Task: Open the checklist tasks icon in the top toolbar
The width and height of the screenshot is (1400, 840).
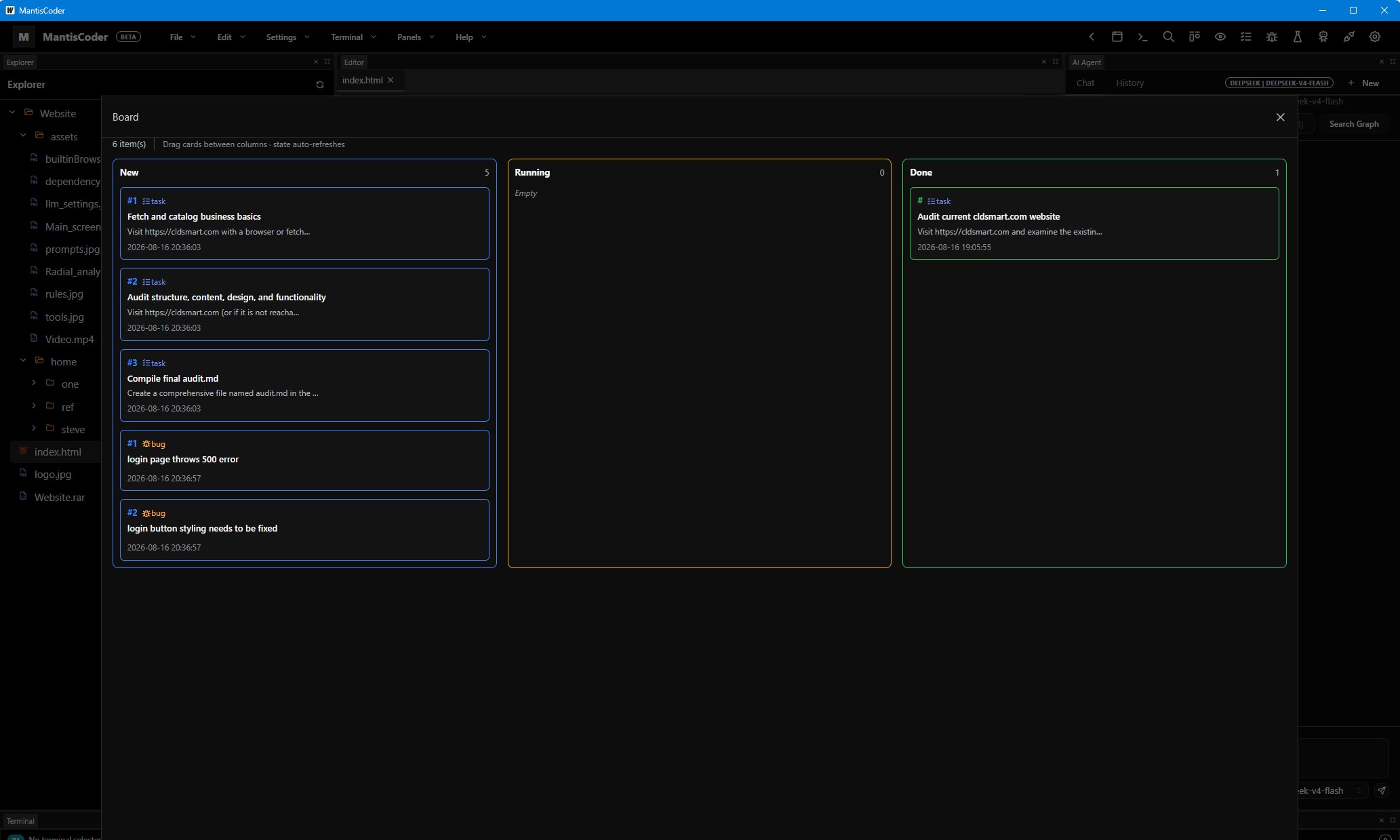Action: click(1246, 37)
